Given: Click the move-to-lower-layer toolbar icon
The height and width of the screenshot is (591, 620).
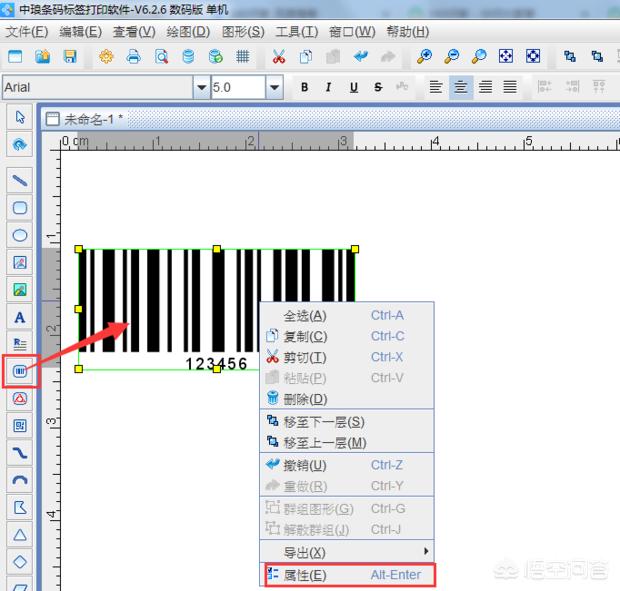Looking at the screenshot, I should [x=570, y=57].
